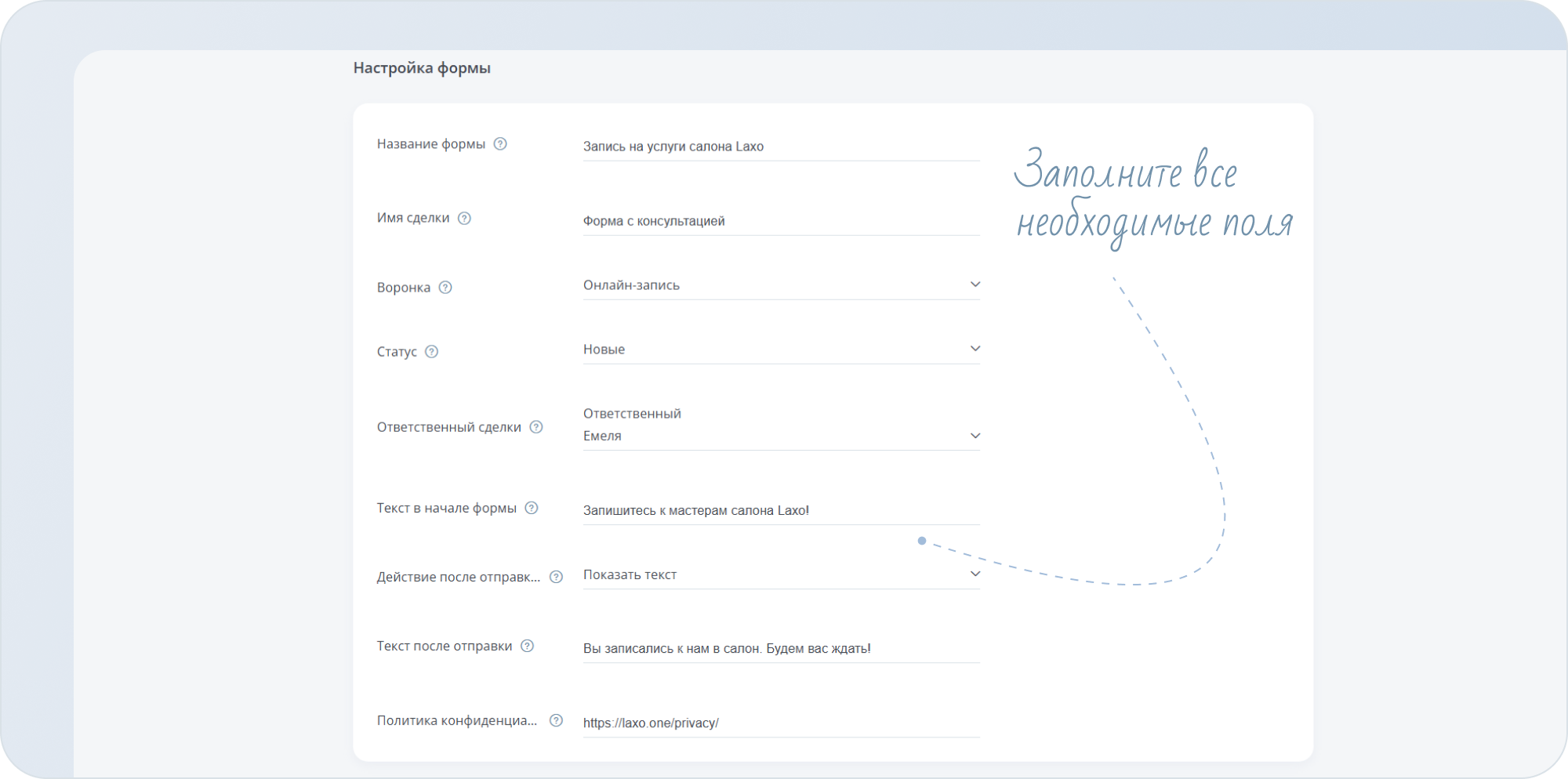Click the form name field Запись на услуги
The image size is (1568, 779).
coord(780,147)
